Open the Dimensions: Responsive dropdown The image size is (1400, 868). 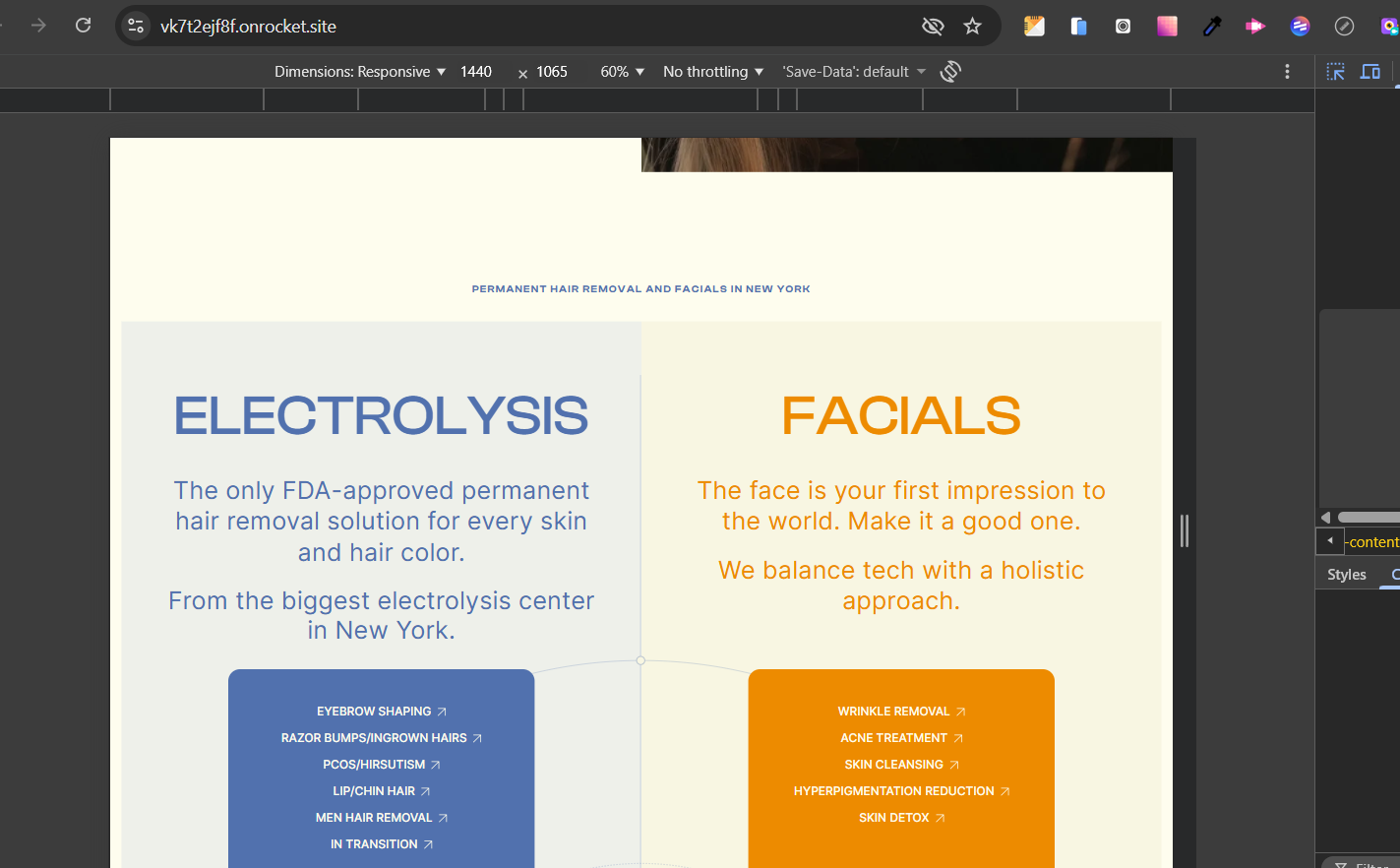coord(360,72)
